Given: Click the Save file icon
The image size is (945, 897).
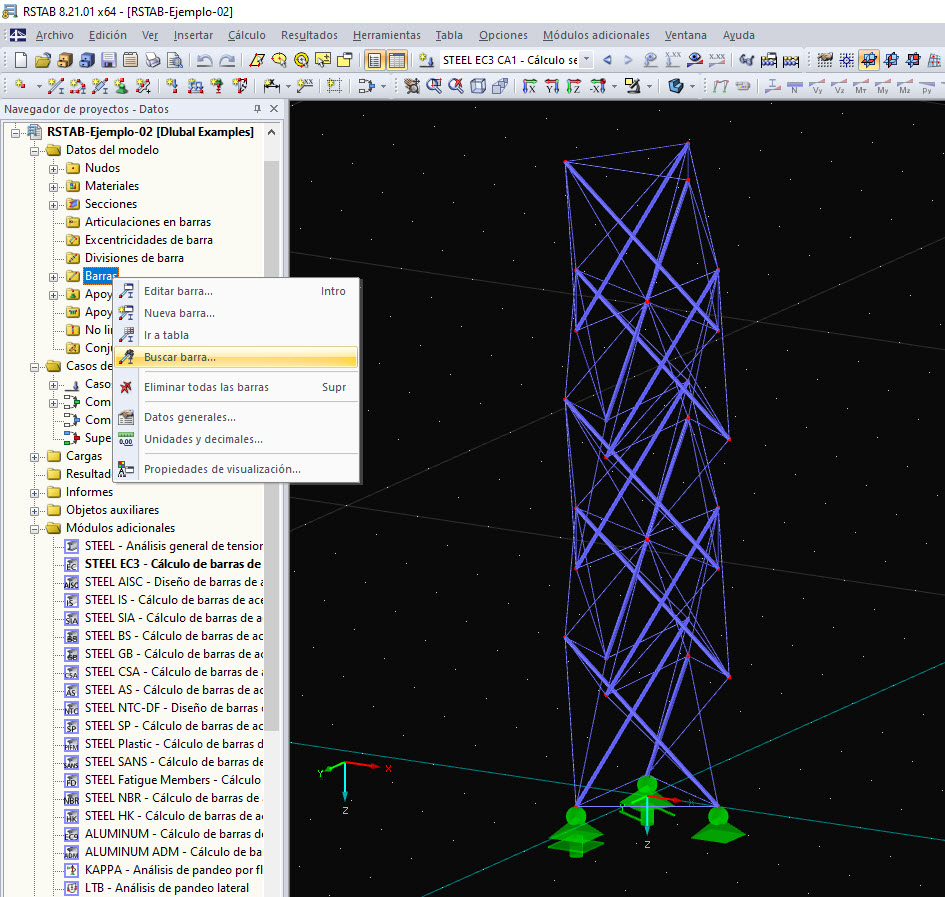Looking at the screenshot, I should [x=107, y=60].
